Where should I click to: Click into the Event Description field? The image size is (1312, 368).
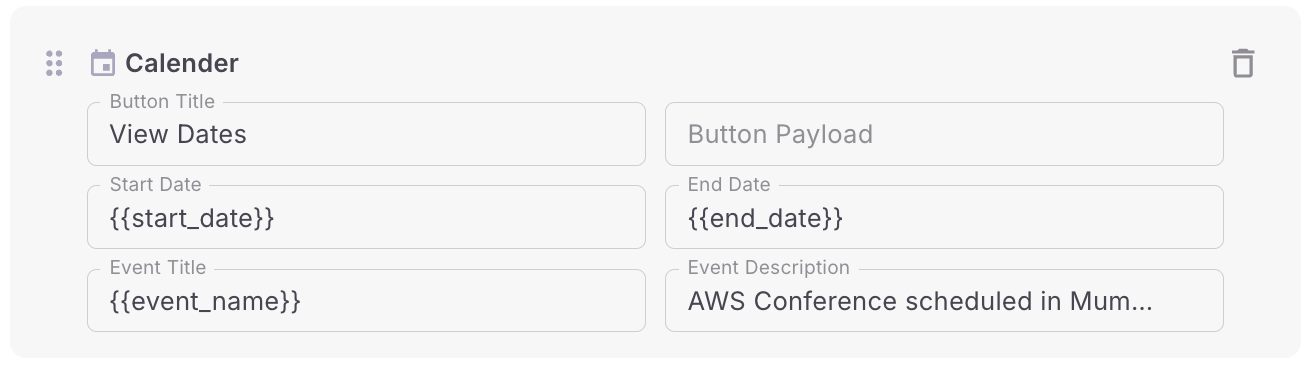(944, 300)
